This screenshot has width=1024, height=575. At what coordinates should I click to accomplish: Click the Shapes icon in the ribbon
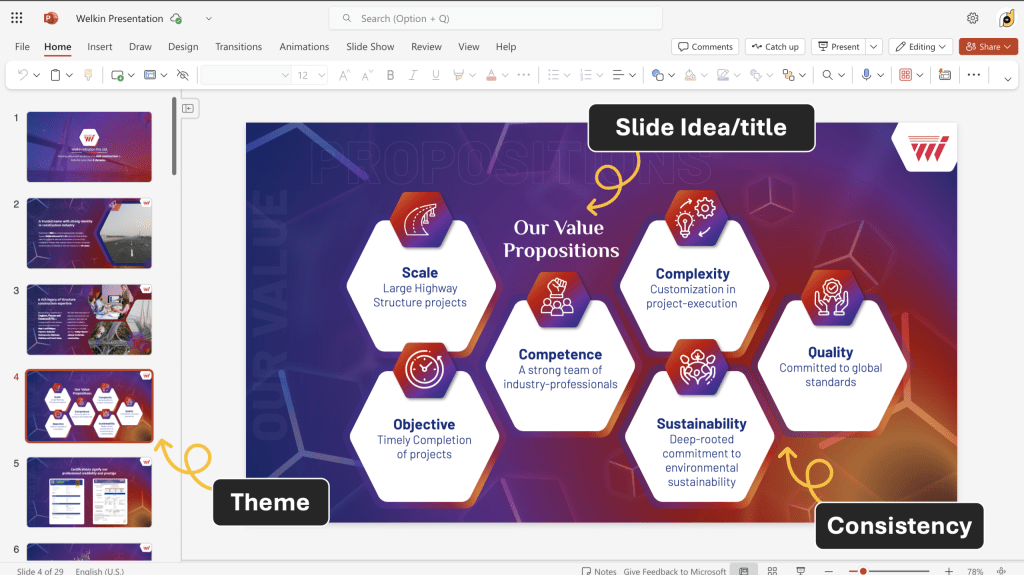tap(657, 75)
